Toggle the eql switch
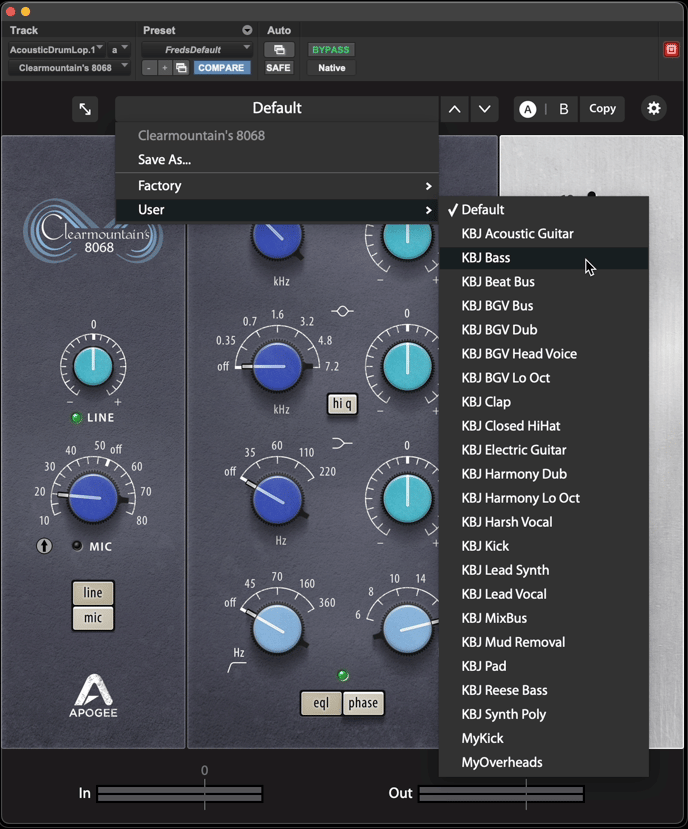The image size is (688, 829). click(321, 703)
